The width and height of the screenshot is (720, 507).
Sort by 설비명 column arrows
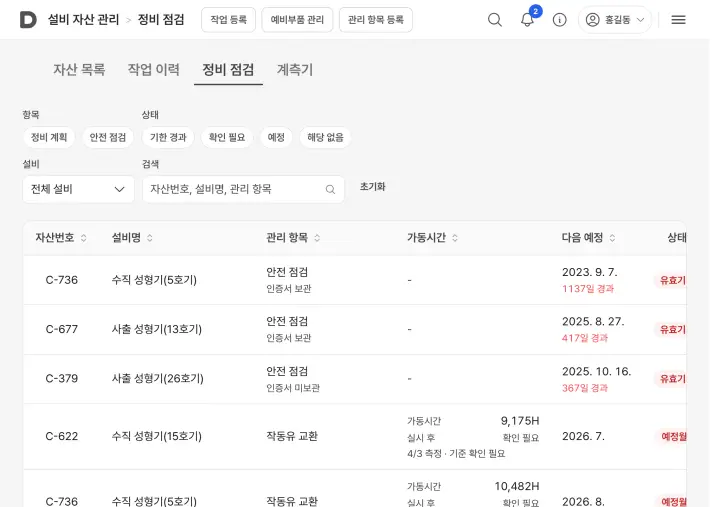point(150,238)
